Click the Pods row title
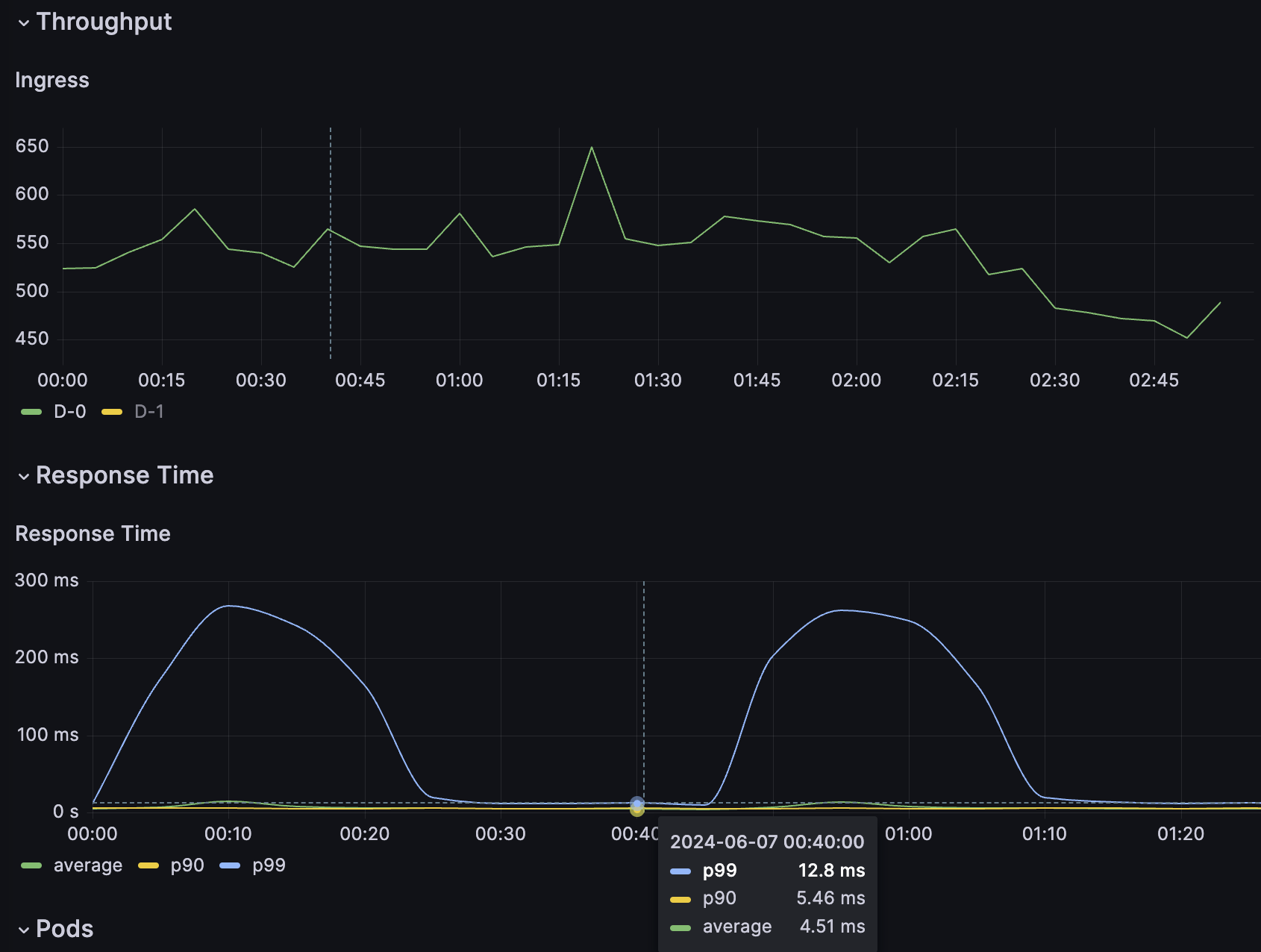 (65, 929)
